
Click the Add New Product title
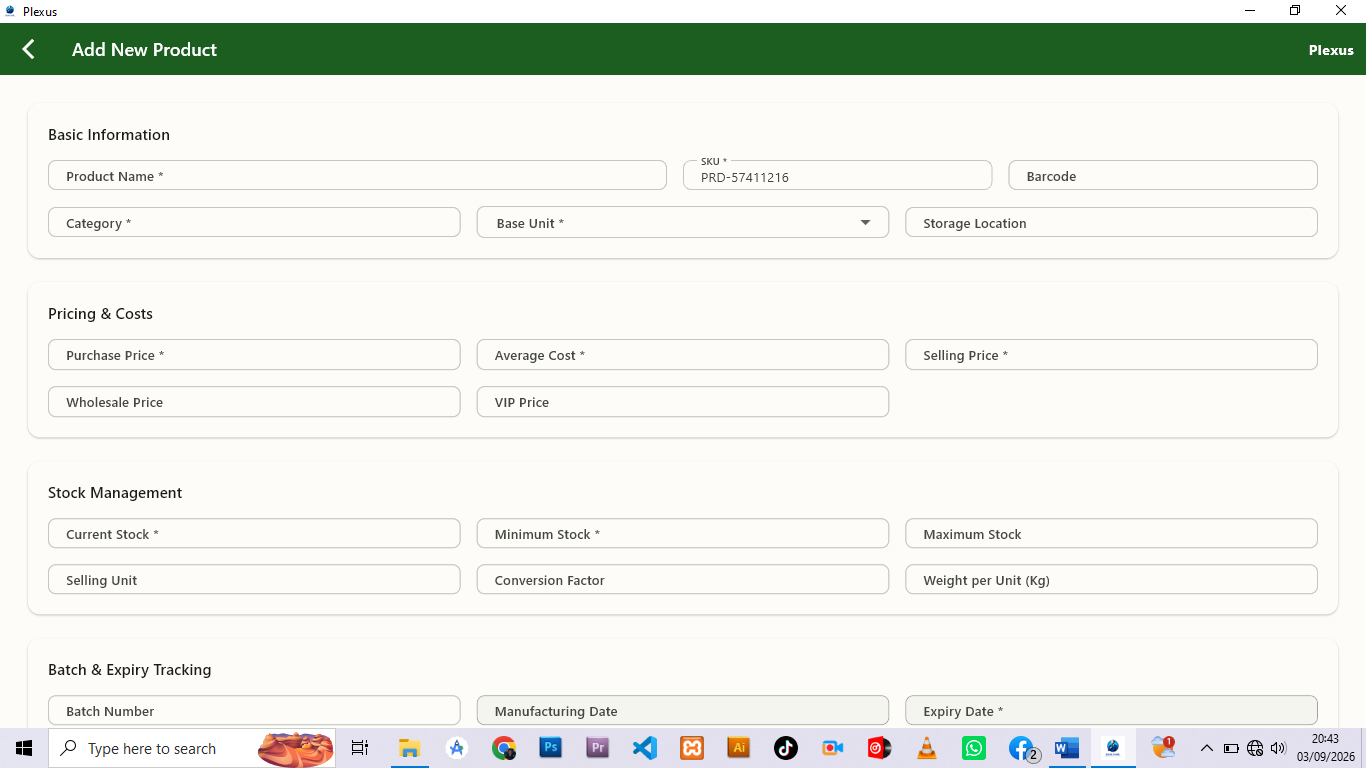[144, 49]
